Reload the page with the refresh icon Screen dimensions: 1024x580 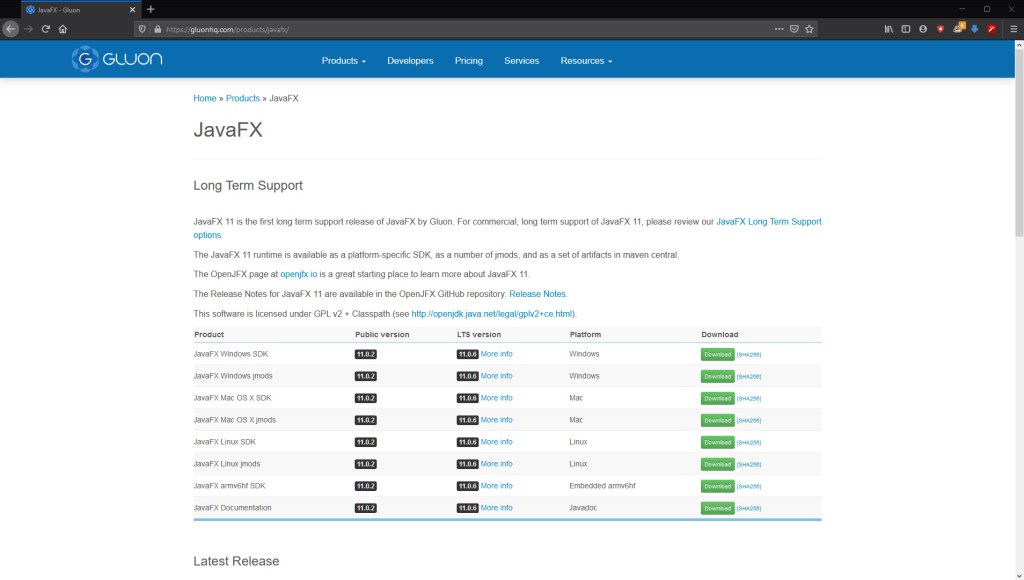pyautogui.click(x=46, y=29)
